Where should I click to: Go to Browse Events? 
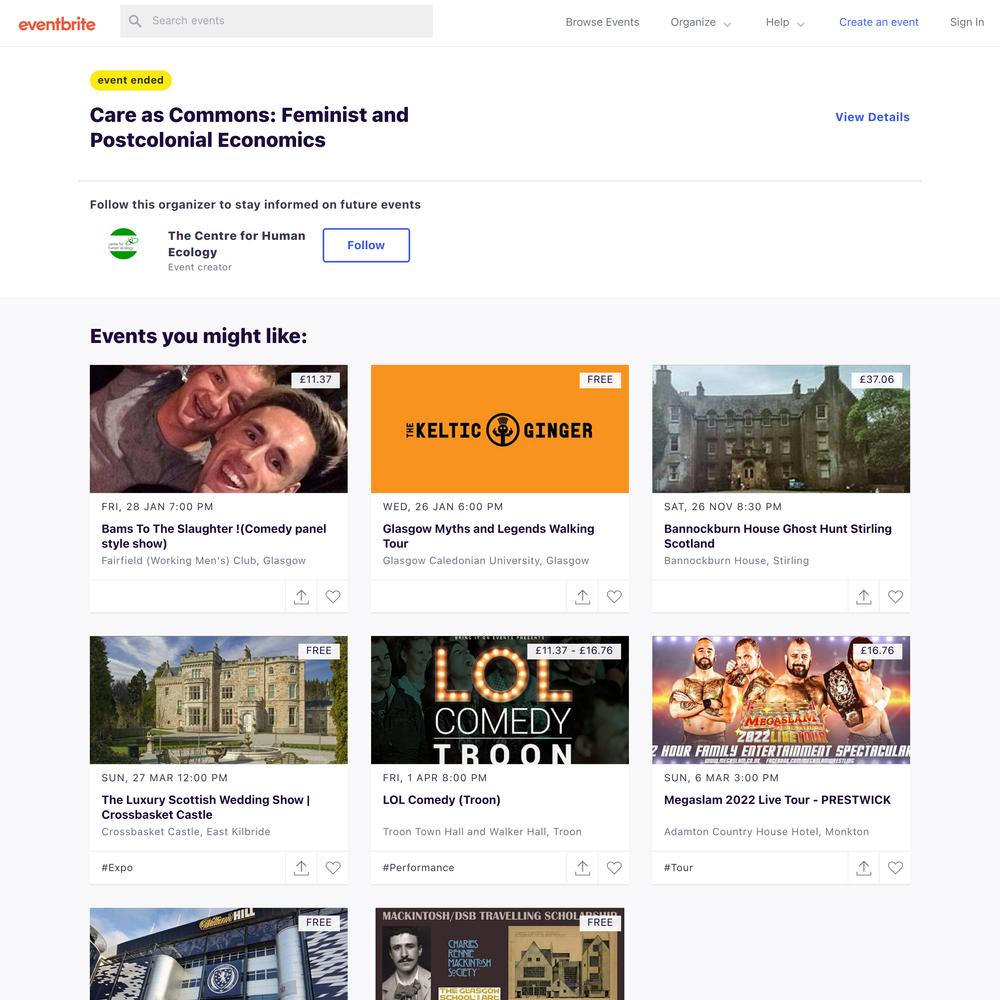coord(602,22)
